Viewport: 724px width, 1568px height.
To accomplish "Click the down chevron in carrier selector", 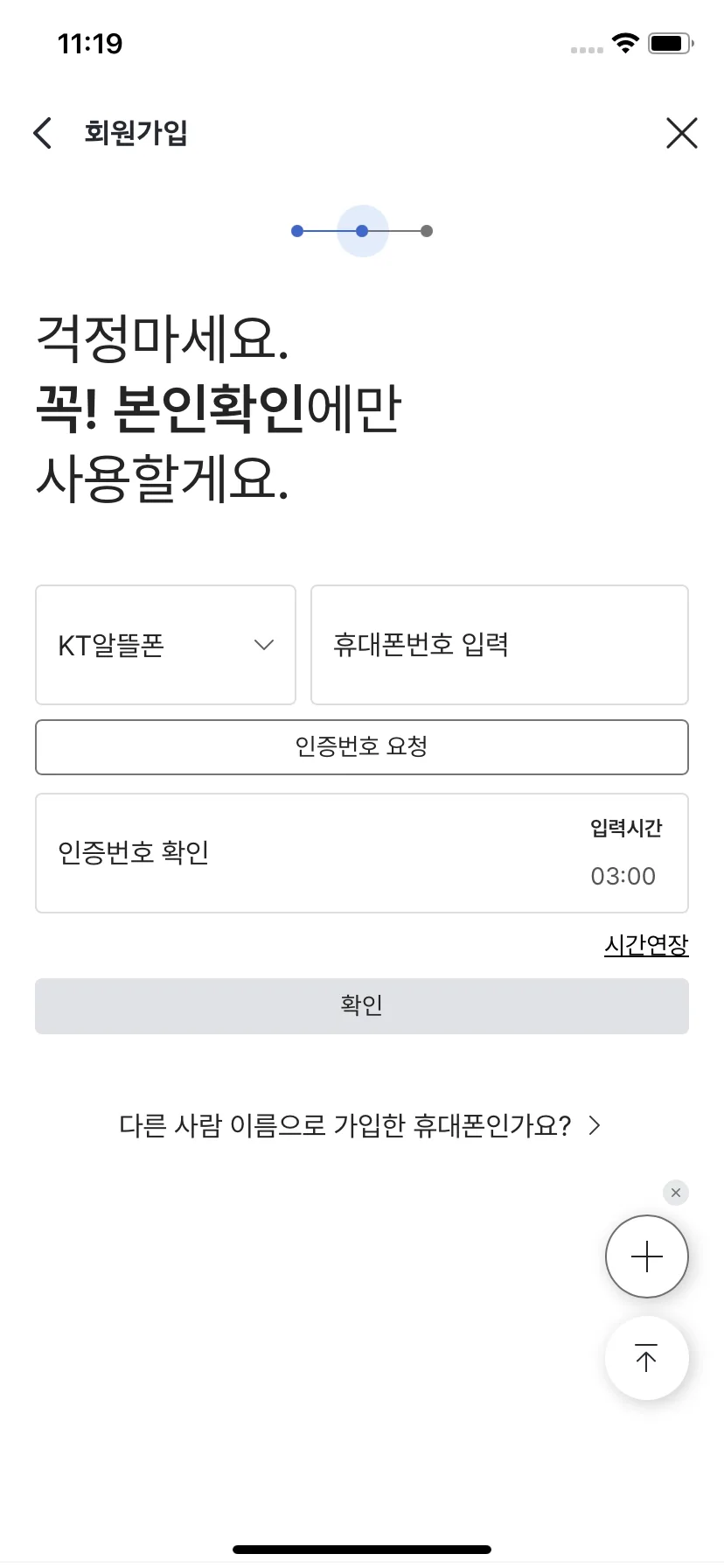I will (x=264, y=645).
